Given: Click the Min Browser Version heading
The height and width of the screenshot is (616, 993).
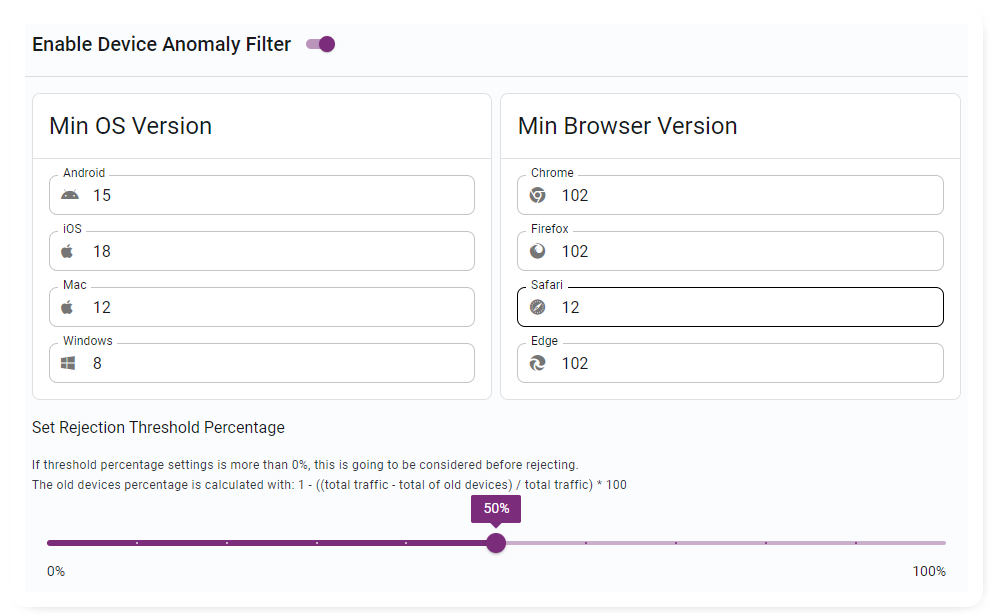Looking at the screenshot, I should (628, 126).
